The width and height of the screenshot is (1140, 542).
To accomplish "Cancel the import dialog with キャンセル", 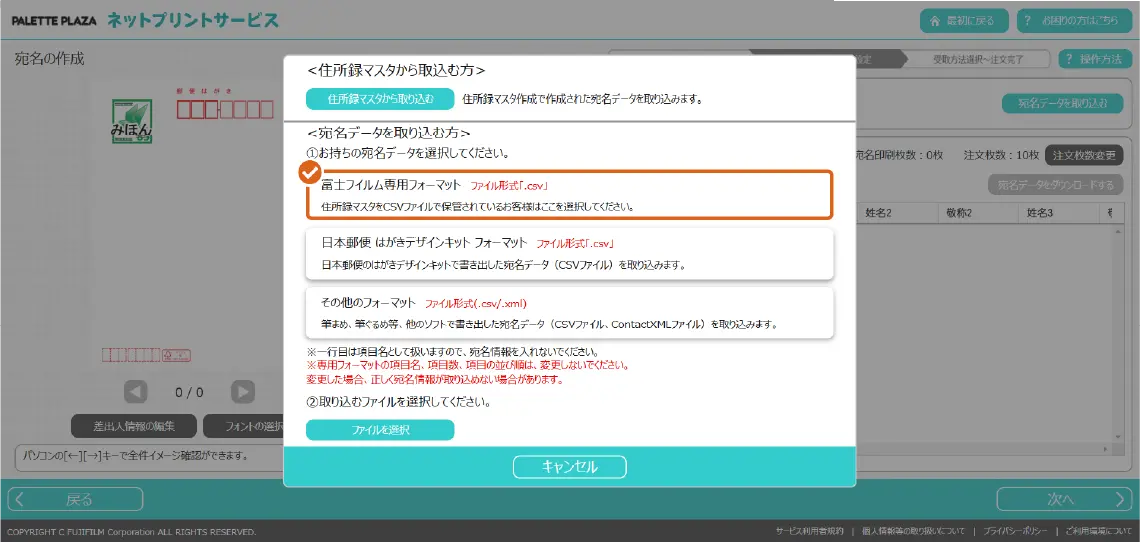I will pyautogui.click(x=569, y=466).
